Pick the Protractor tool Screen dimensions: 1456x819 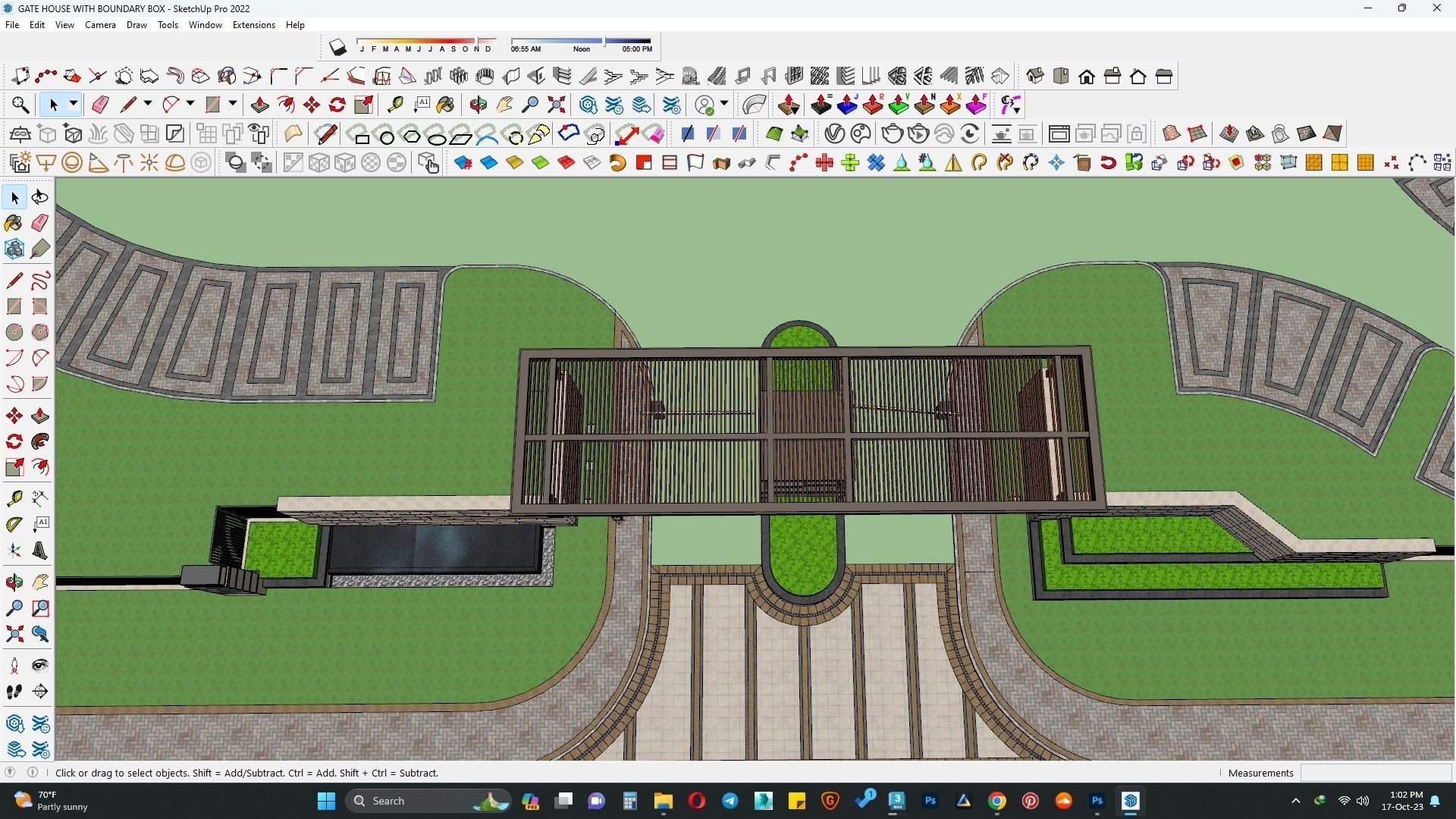14,524
